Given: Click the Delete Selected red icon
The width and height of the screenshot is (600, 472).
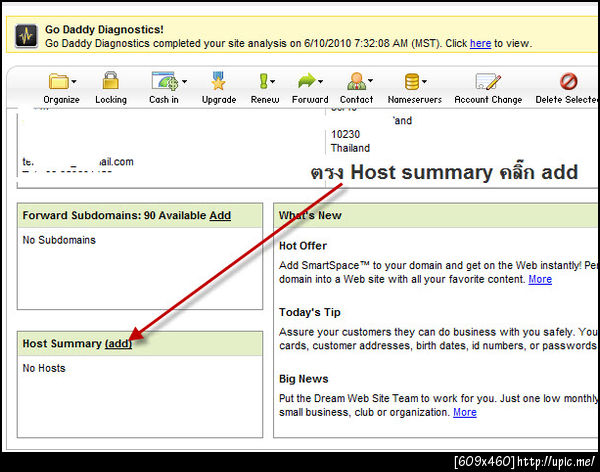Looking at the screenshot, I should 569,81.
